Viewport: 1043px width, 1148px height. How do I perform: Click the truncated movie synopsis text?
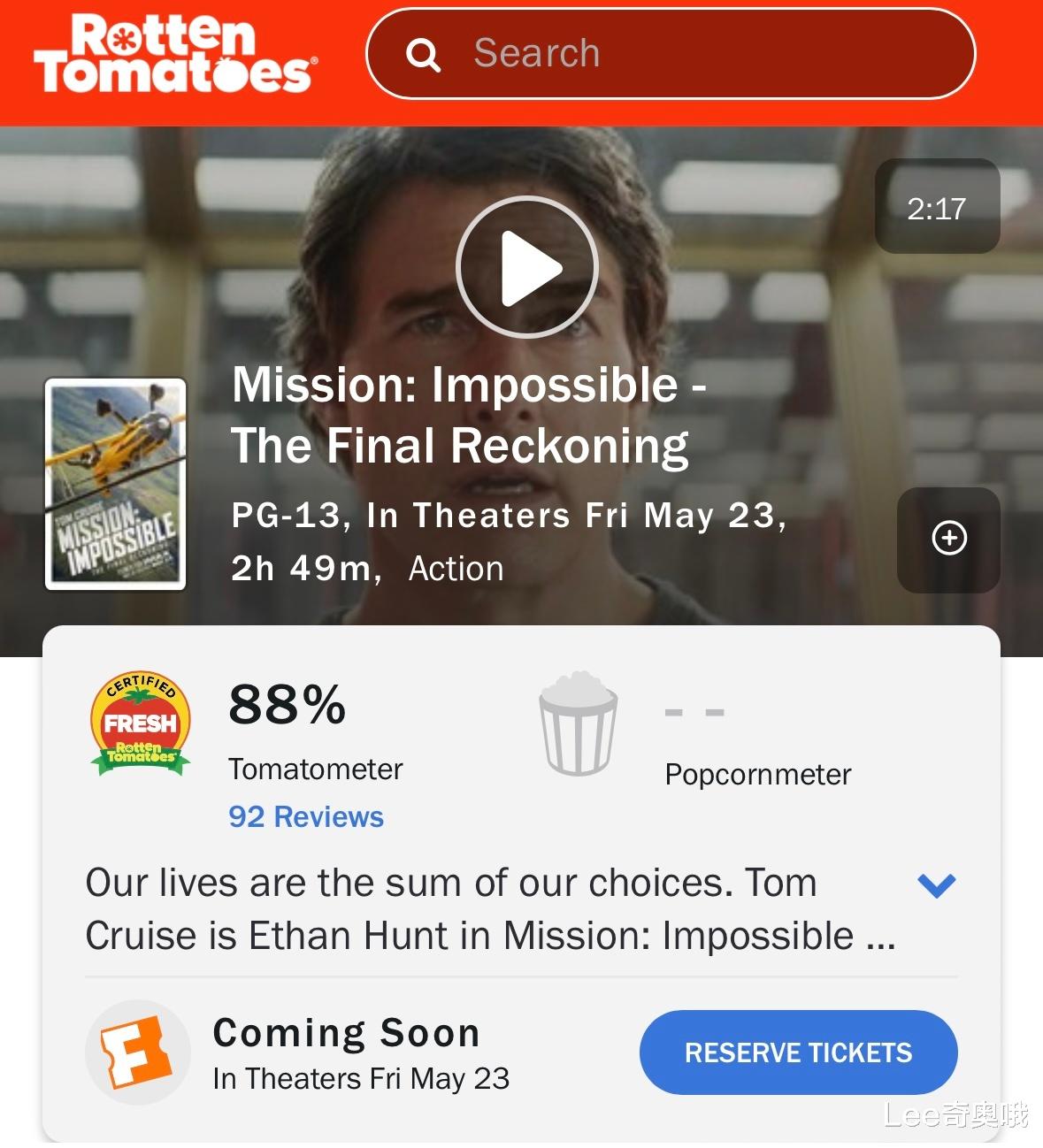[491, 909]
